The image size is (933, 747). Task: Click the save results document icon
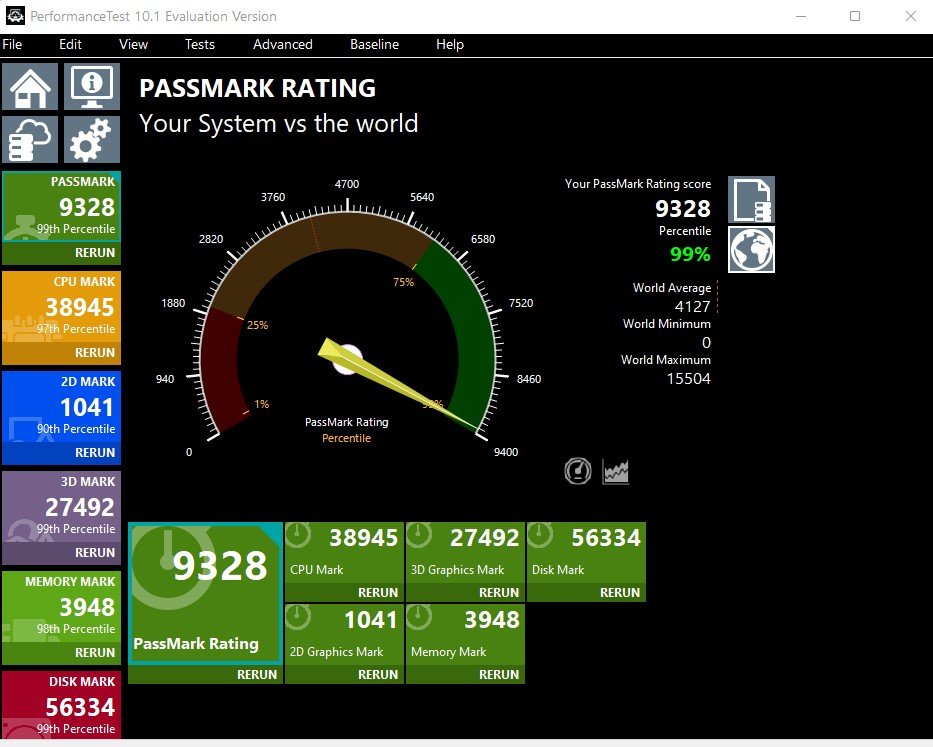pyautogui.click(x=752, y=199)
